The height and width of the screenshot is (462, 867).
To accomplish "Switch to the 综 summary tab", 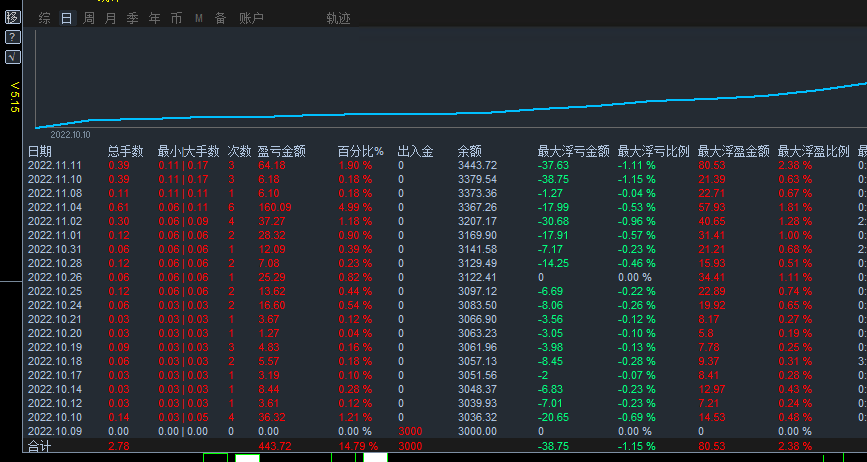I will tap(45, 18).
